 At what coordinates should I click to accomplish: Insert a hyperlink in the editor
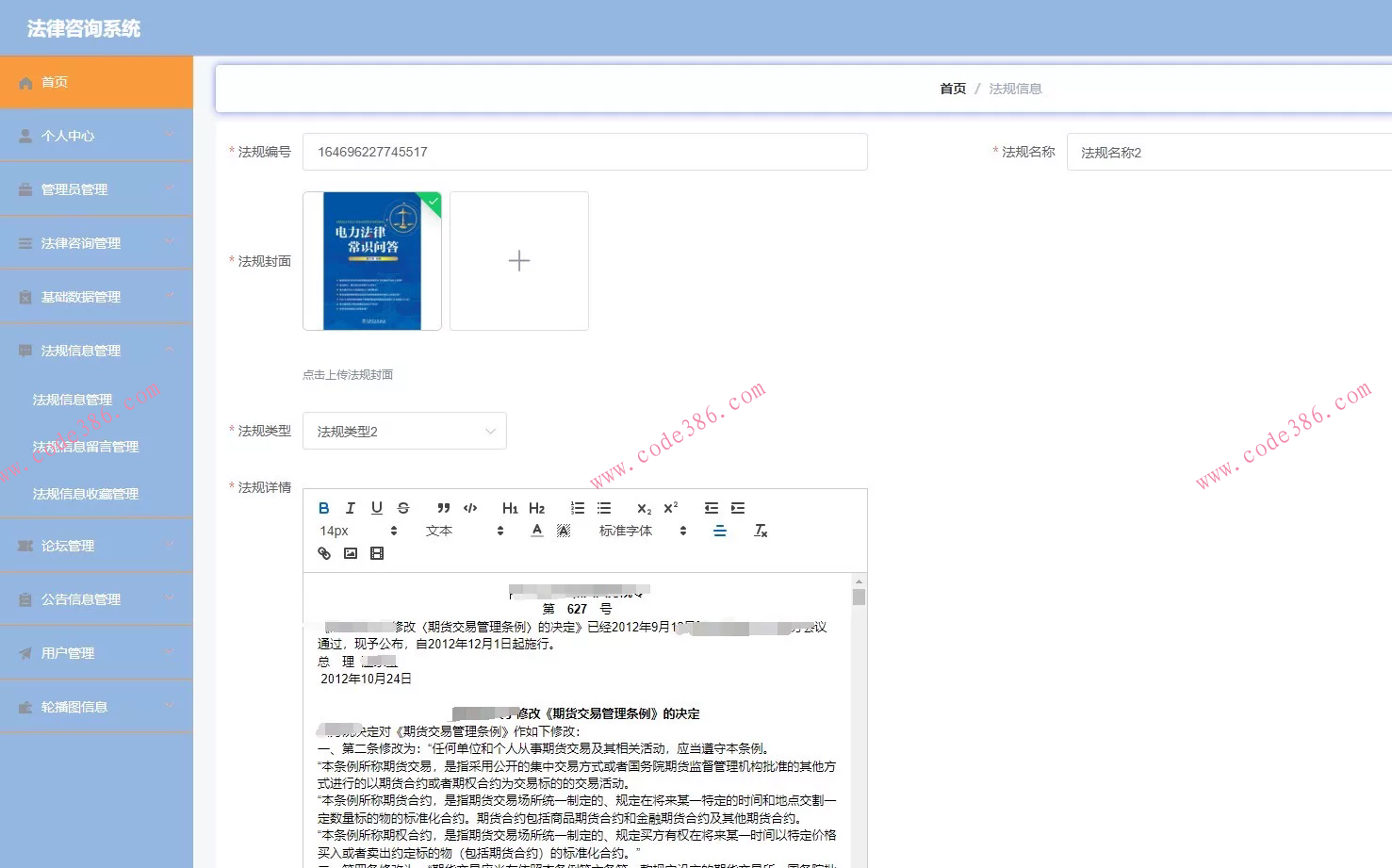[323, 553]
